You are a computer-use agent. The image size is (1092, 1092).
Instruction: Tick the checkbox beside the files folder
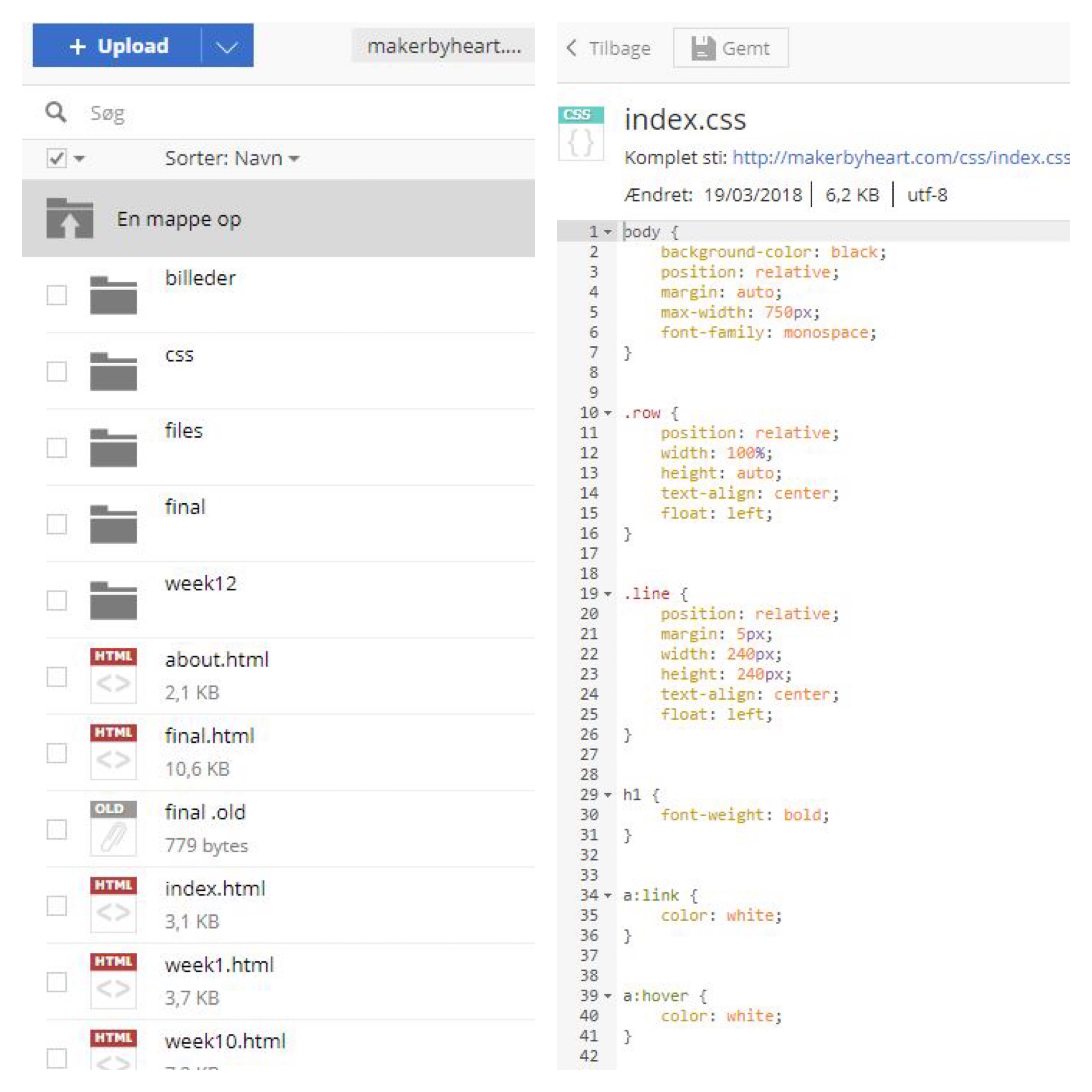point(56,448)
